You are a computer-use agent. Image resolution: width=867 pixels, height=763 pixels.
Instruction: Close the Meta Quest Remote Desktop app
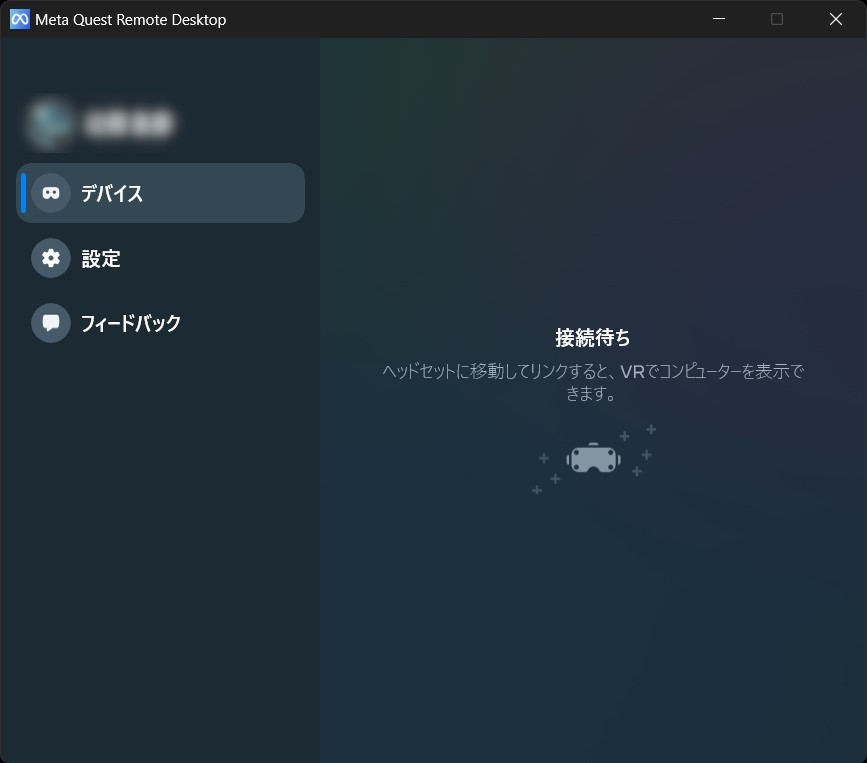835,19
